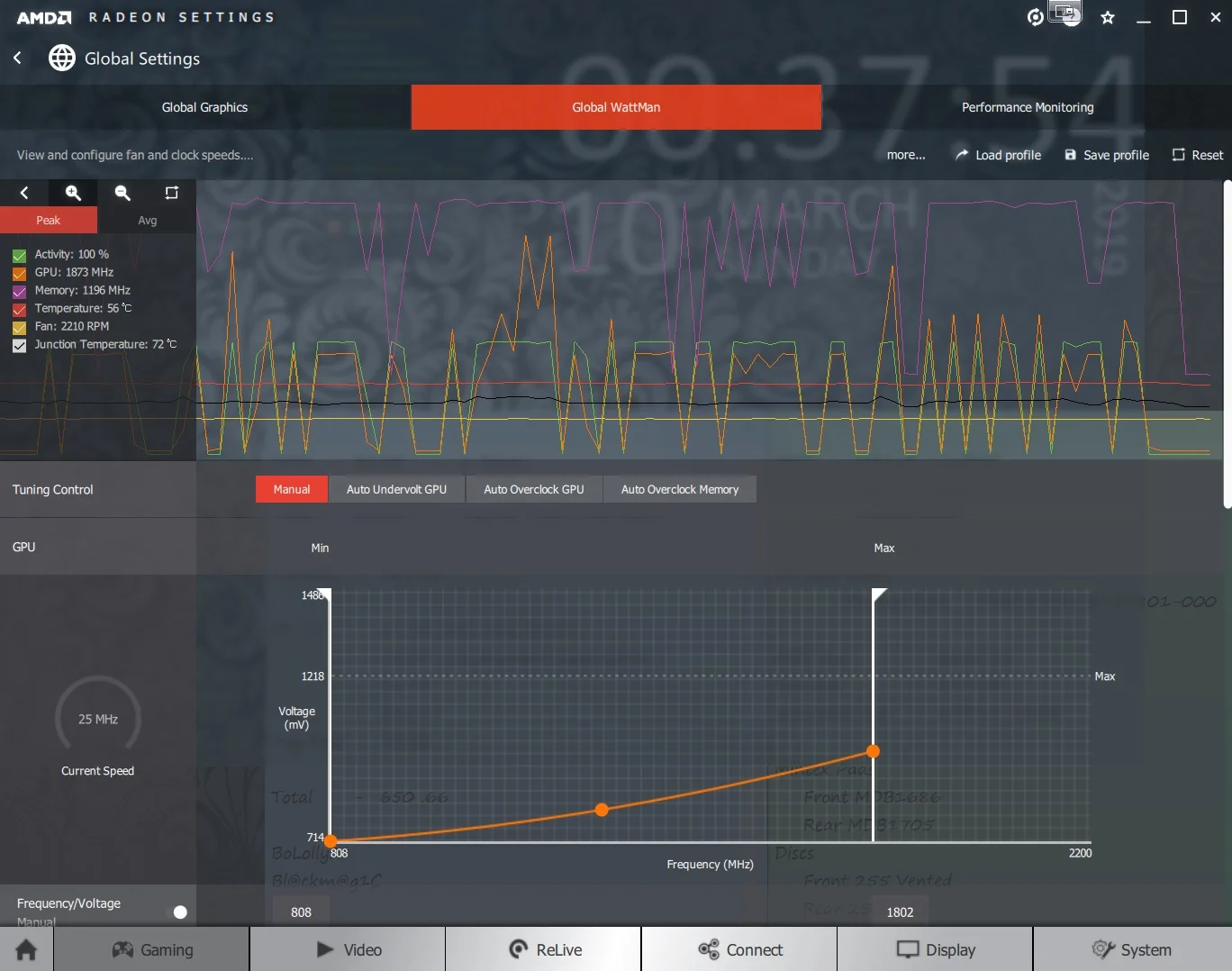
Task: Open the ReLive section
Action: tap(544, 949)
